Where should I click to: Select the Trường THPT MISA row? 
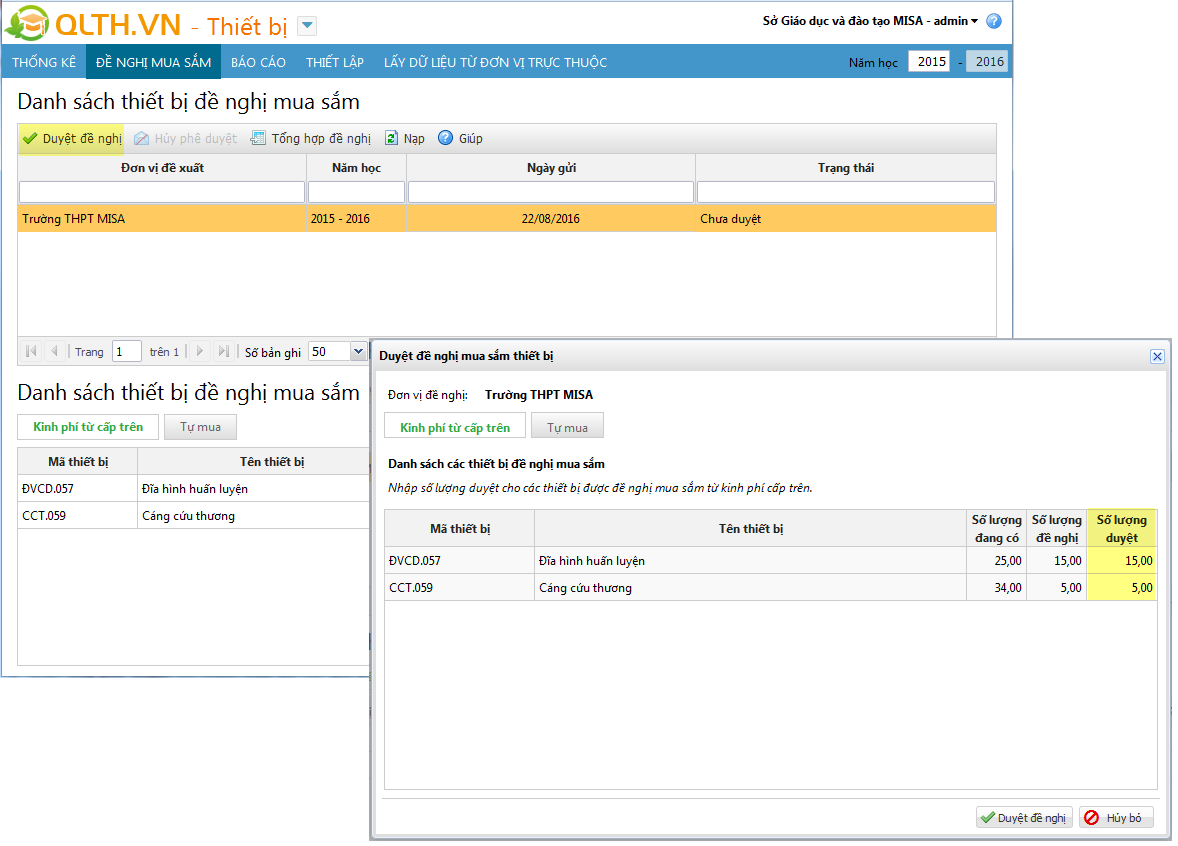(161, 219)
